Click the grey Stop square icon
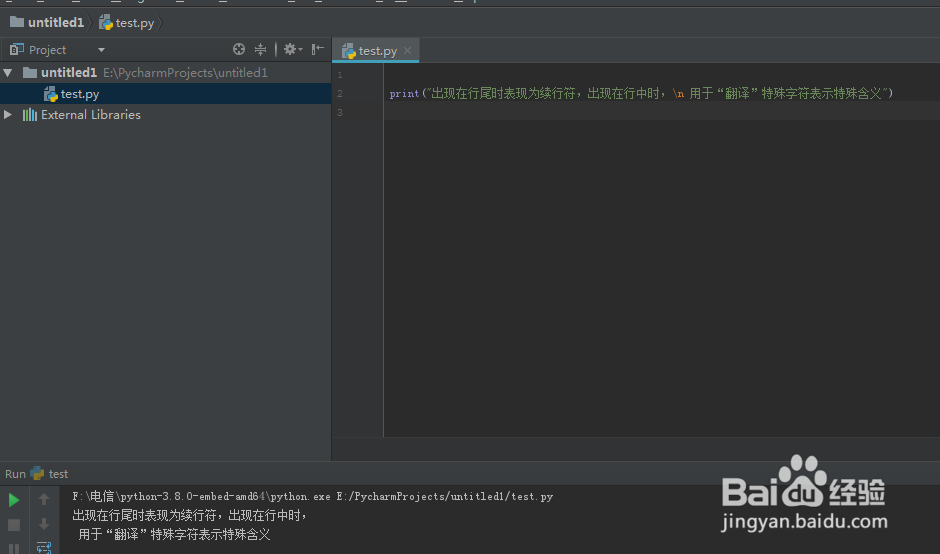 tap(14, 525)
